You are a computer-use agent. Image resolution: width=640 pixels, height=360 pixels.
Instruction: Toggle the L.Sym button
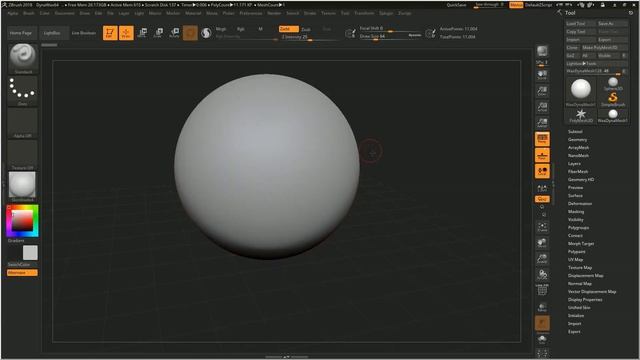point(542,188)
